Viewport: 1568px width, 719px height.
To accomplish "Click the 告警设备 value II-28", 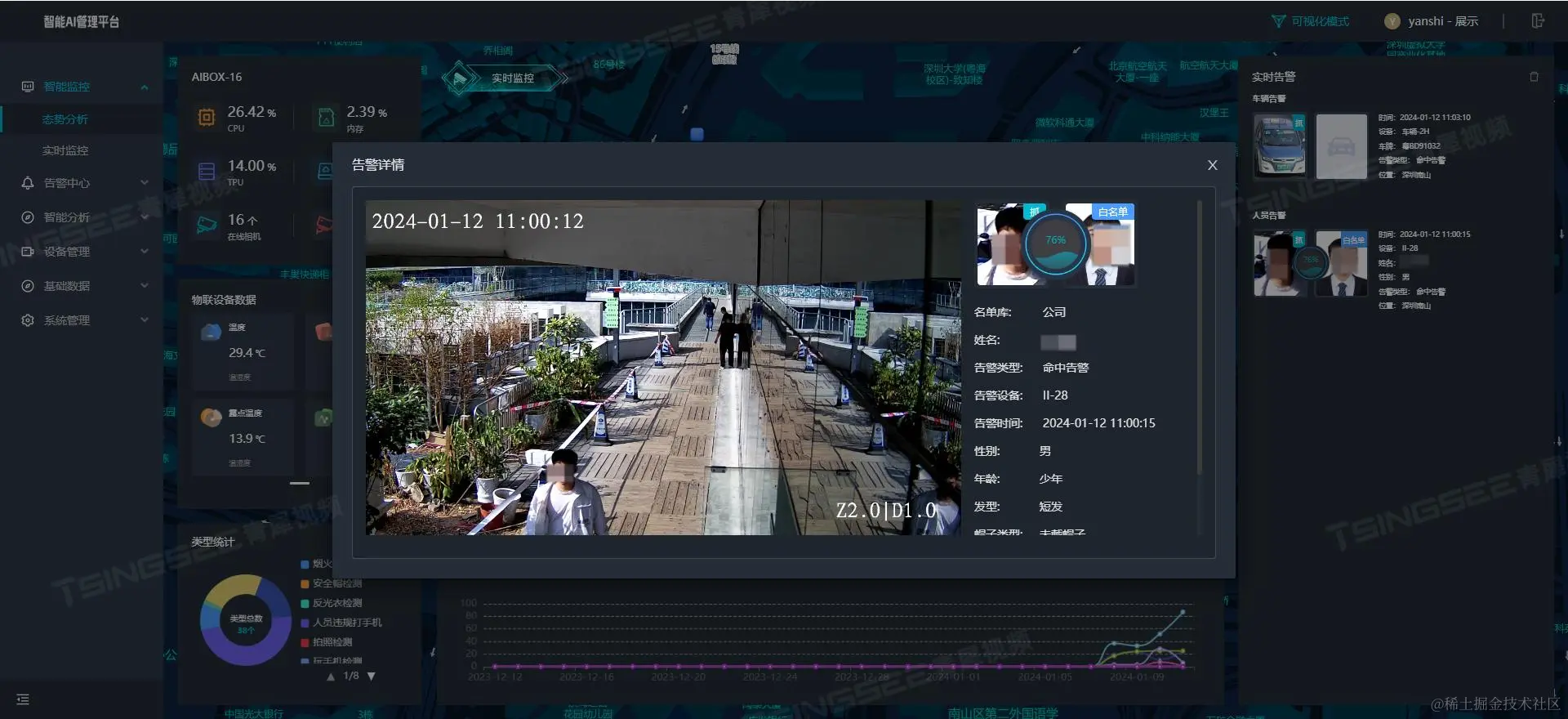I will (x=1055, y=395).
